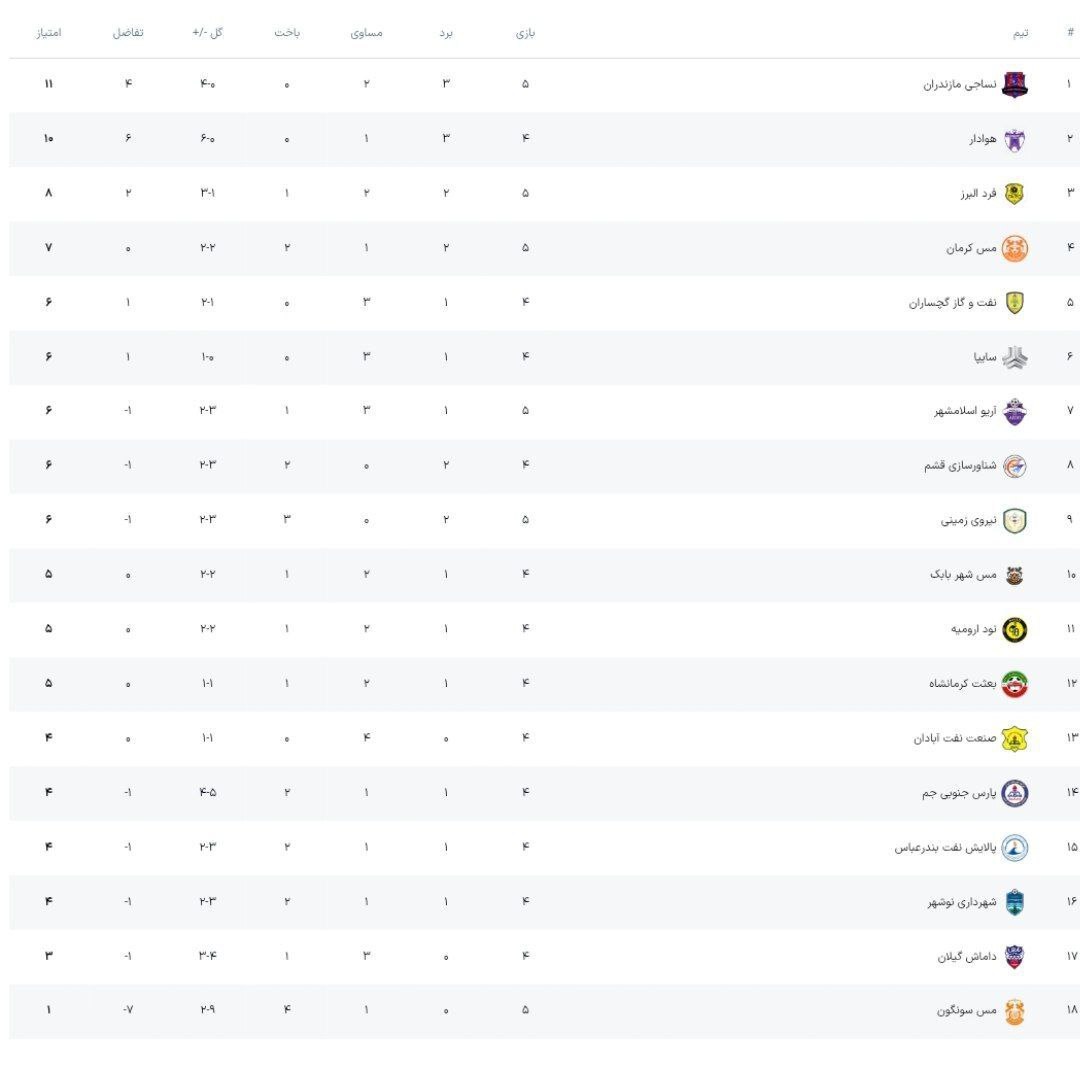This screenshot has height=1065, width=1080.
Task: Select the صنعت نفت آبادان yellow badge
Action: [1015, 738]
